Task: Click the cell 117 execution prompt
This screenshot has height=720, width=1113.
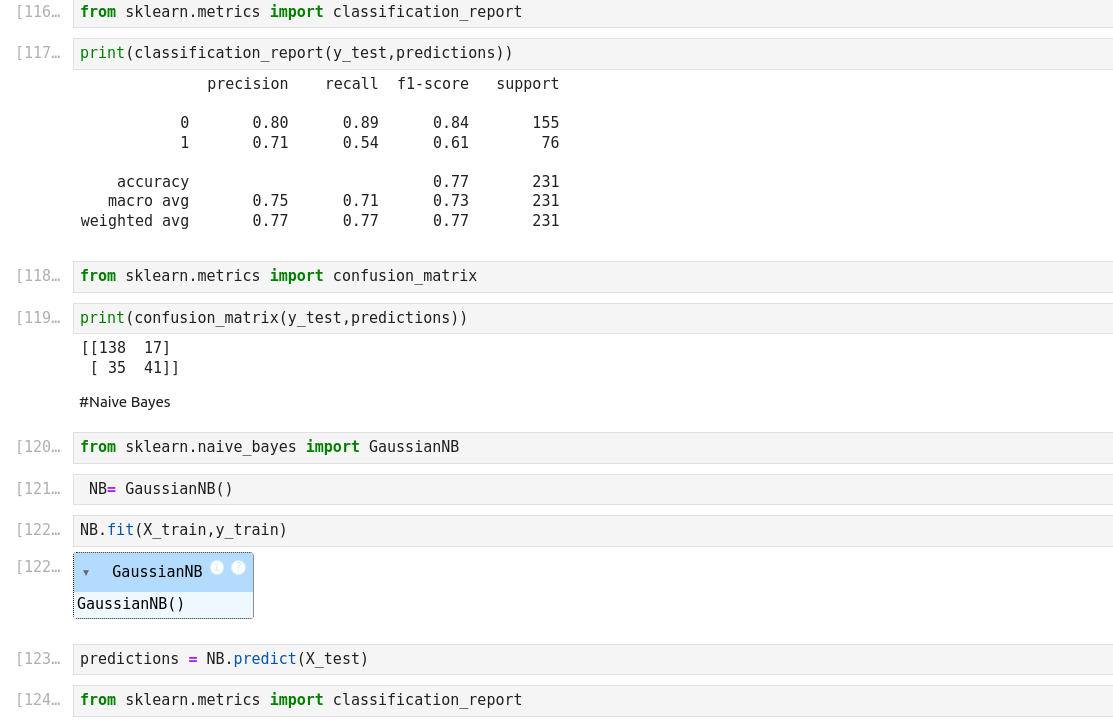Action: tap(38, 53)
